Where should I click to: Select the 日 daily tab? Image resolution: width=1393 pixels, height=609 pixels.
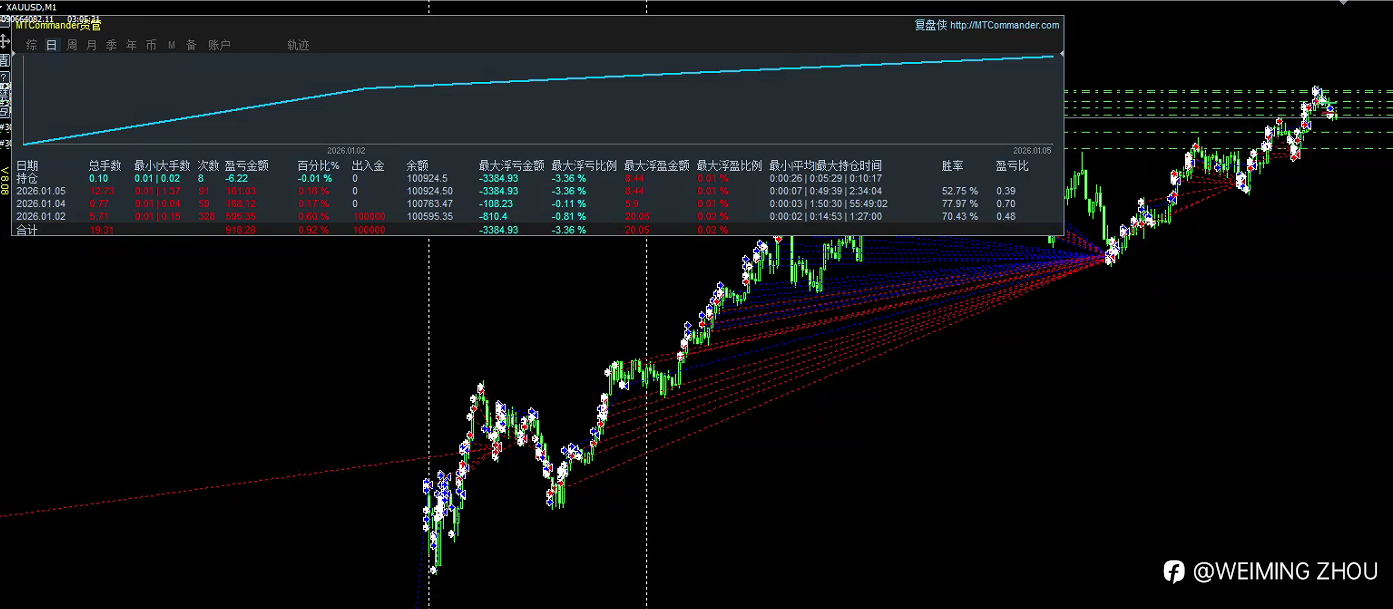52,45
